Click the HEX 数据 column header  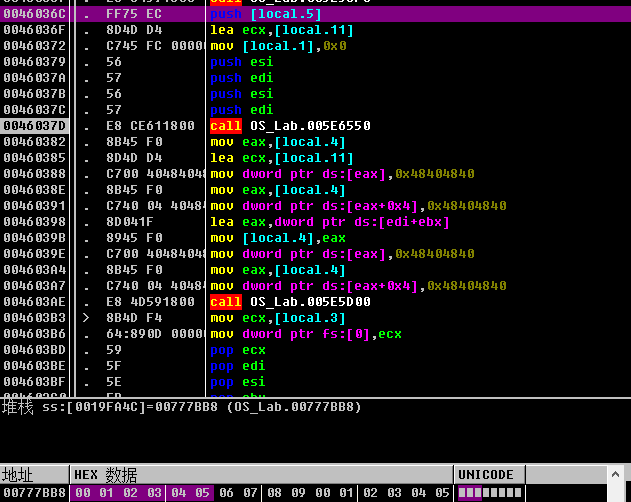point(262,475)
